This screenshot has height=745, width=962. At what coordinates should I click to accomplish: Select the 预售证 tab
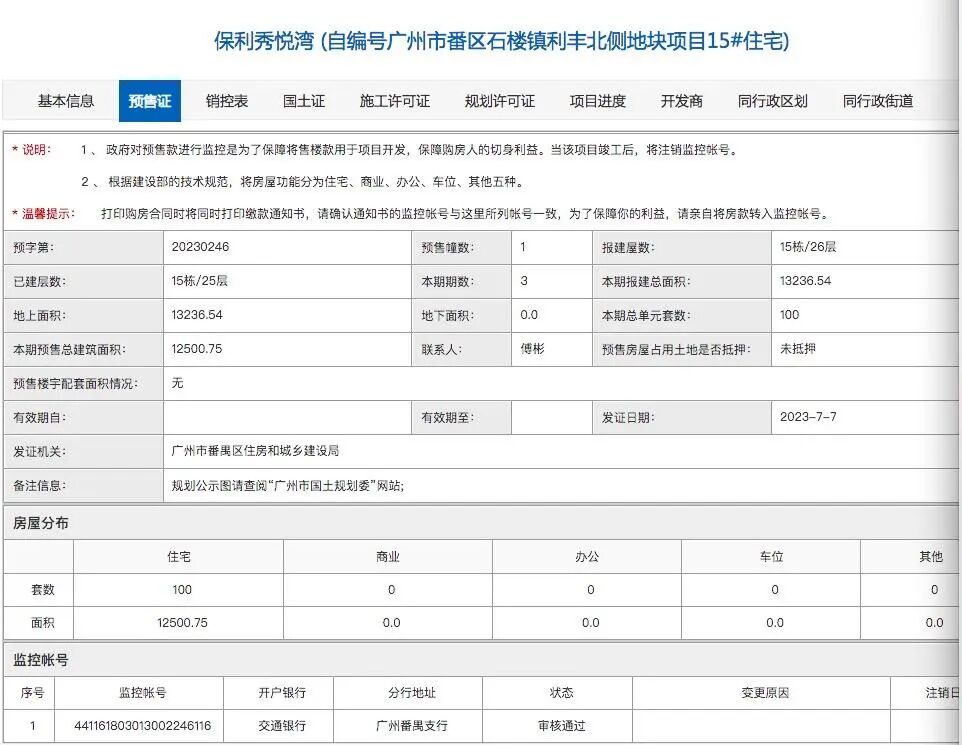click(x=150, y=100)
